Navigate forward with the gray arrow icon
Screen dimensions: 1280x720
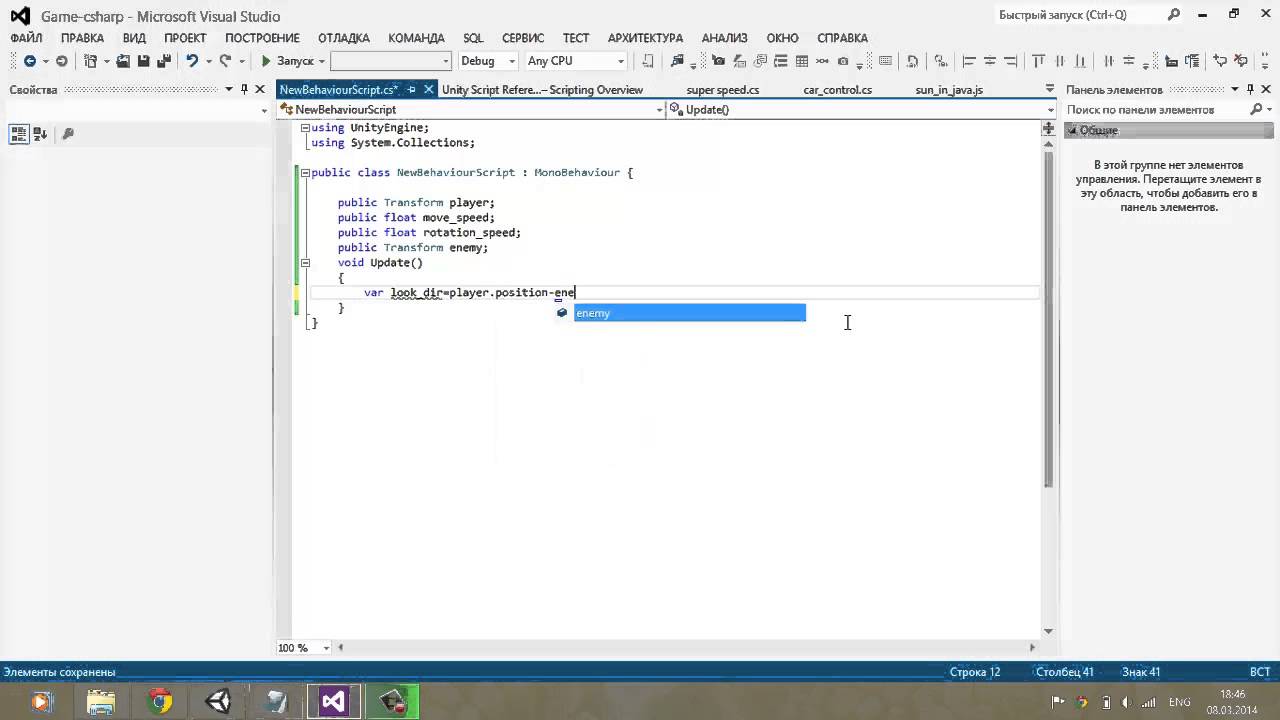click(x=61, y=61)
